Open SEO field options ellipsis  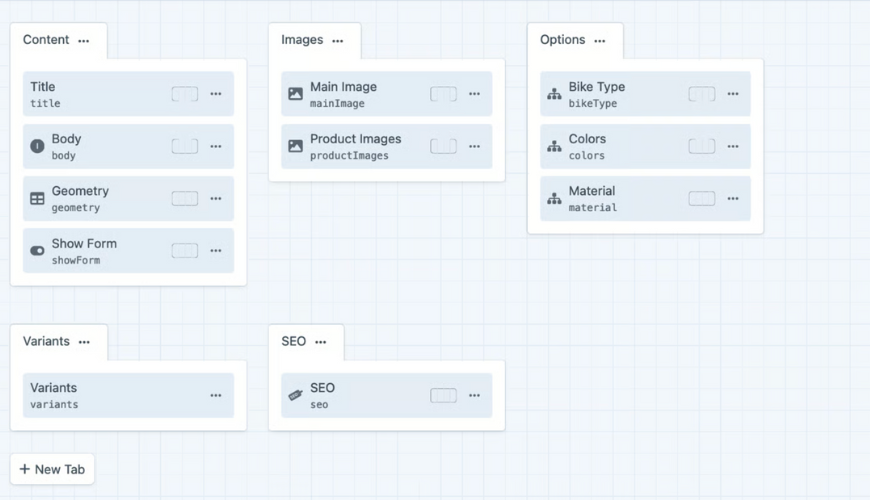[x=474, y=396]
